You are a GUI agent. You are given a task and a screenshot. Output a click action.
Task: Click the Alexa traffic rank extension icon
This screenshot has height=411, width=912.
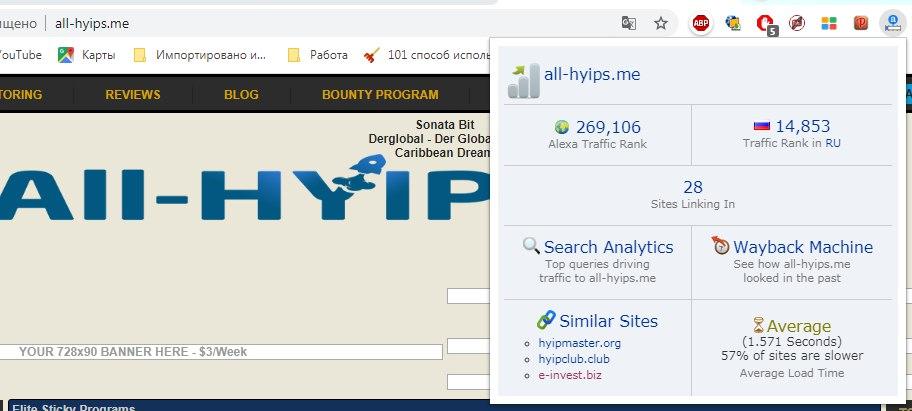point(890,23)
